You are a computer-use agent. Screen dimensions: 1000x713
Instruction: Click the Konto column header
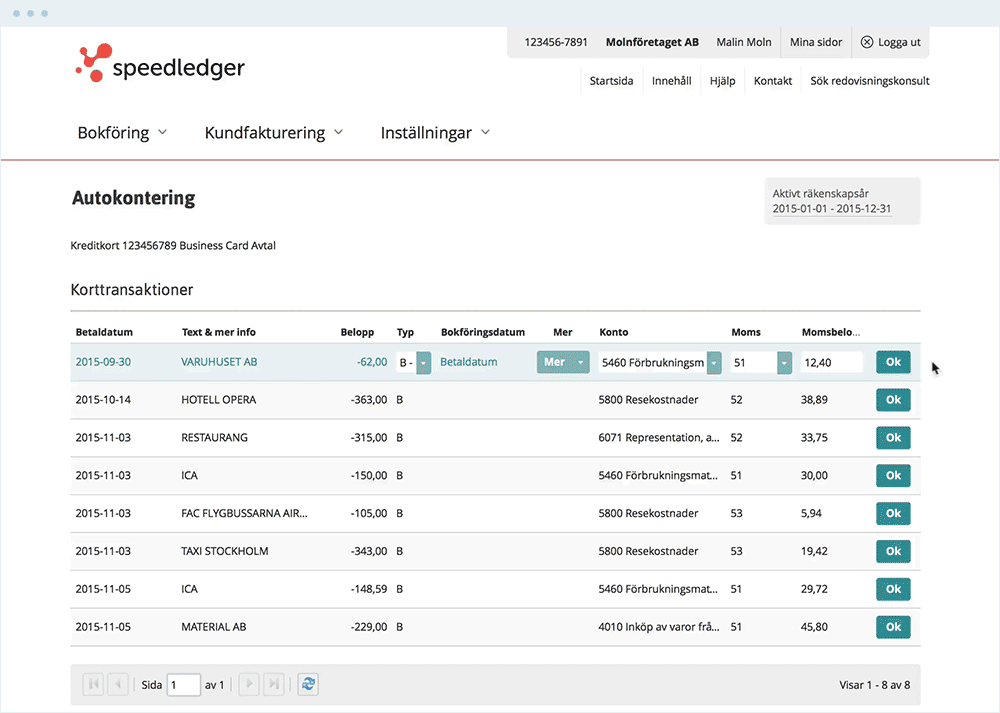pyautogui.click(x=614, y=332)
